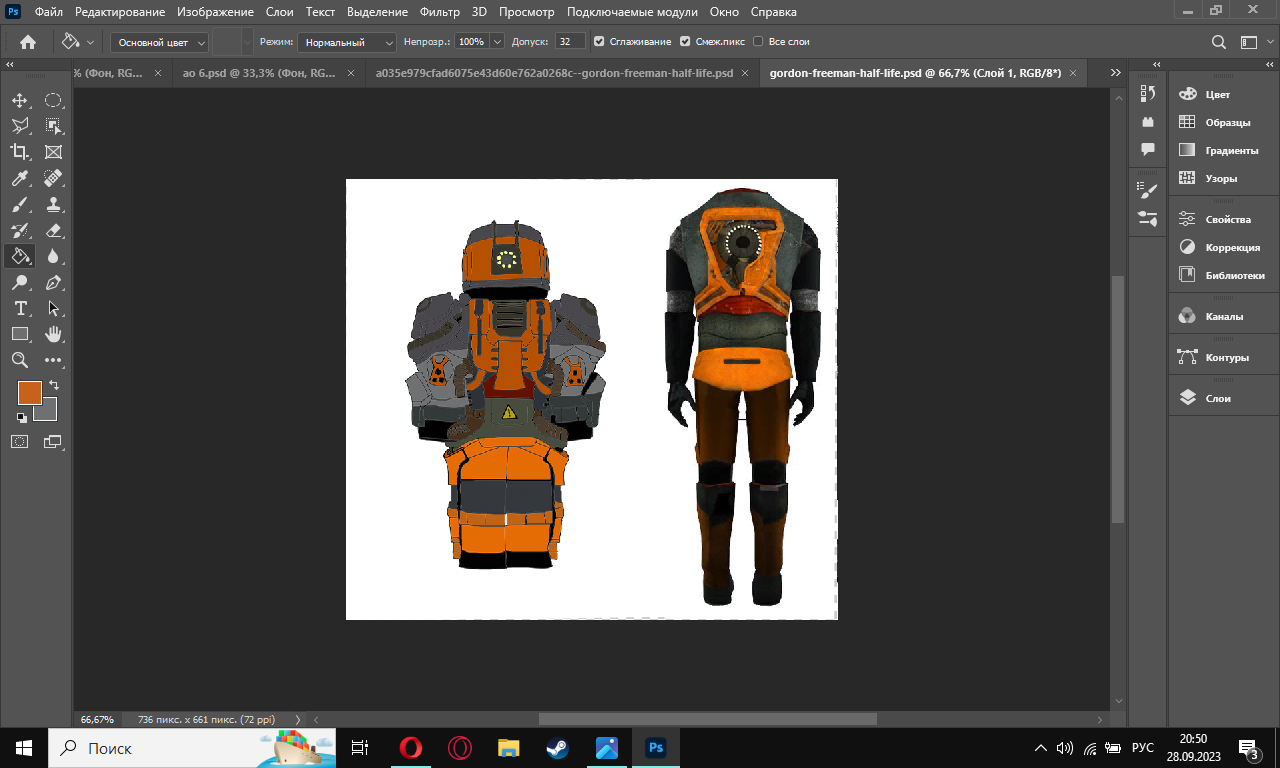Click the zoom percentage field 66,67%
Image resolution: width=1280 pixels, height=768 pixels.
tap(97, 719)
